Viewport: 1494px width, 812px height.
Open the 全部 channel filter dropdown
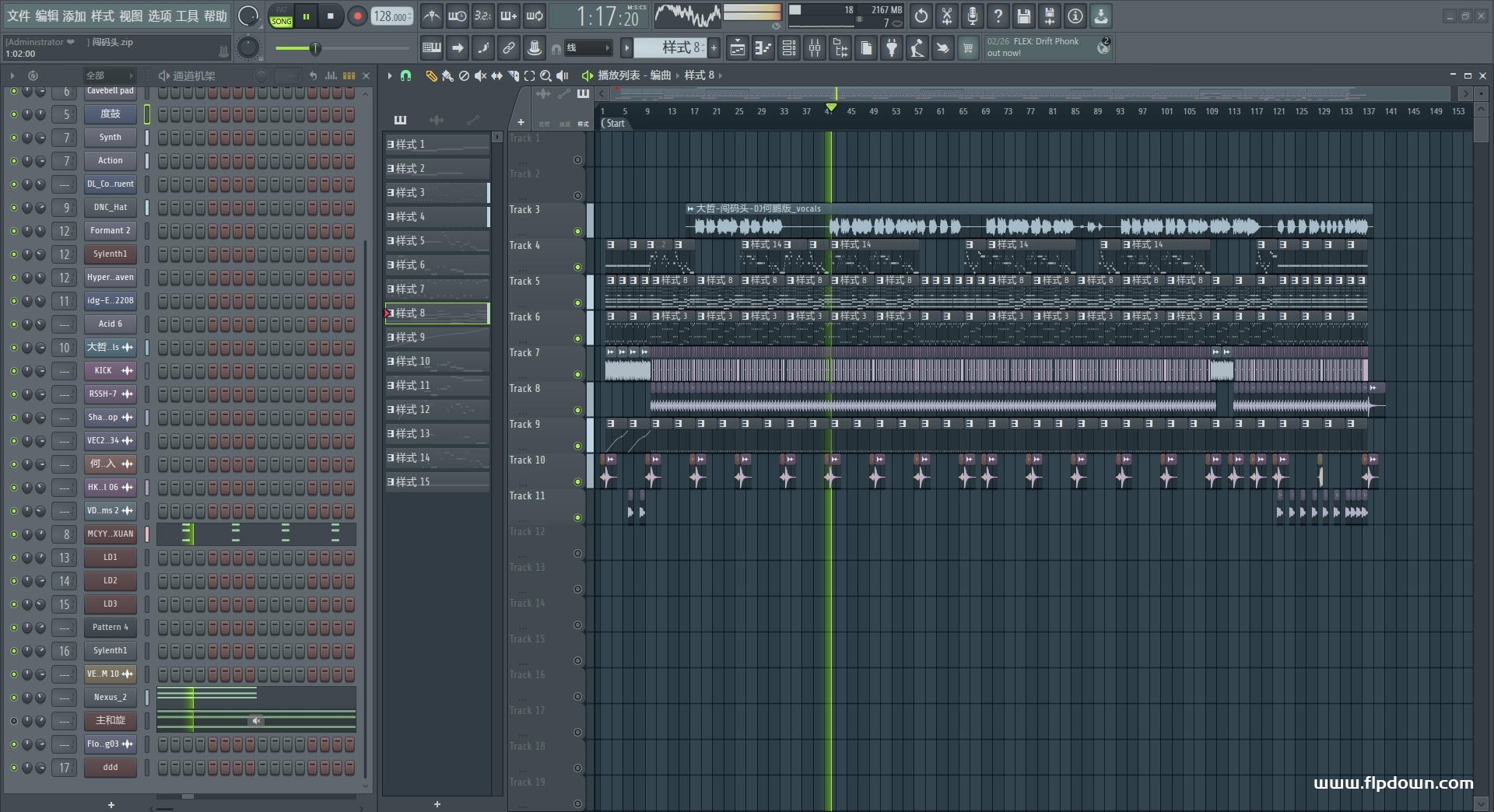tap(109, 75)
